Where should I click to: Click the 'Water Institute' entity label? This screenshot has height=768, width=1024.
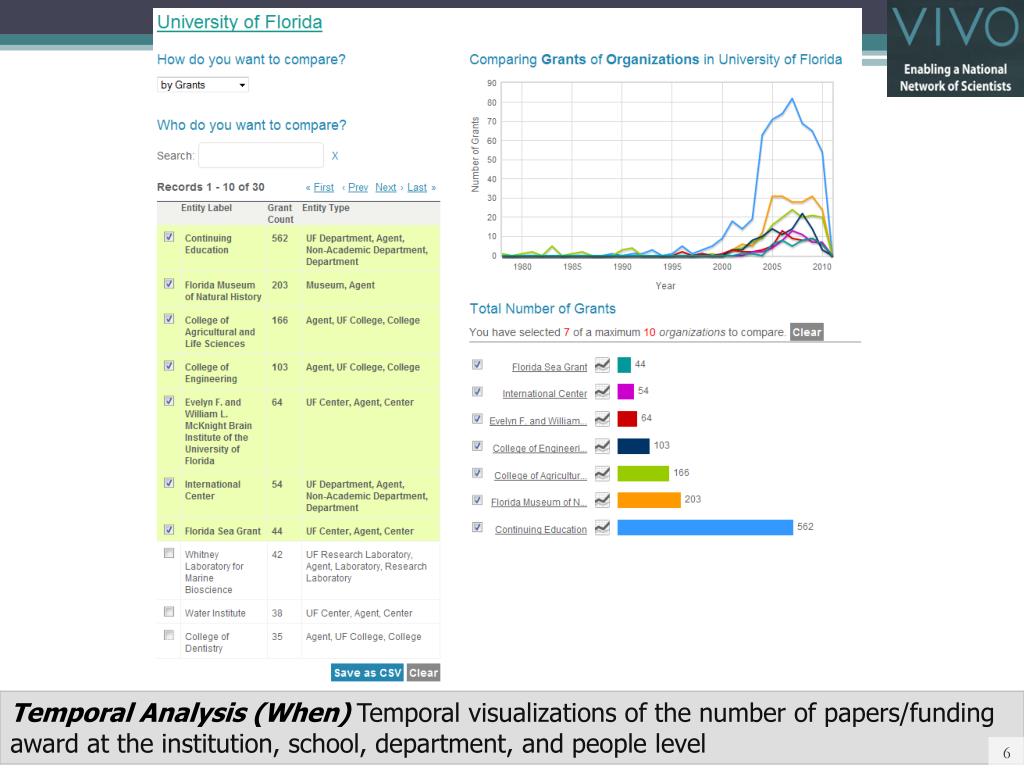tap(215, 613)
